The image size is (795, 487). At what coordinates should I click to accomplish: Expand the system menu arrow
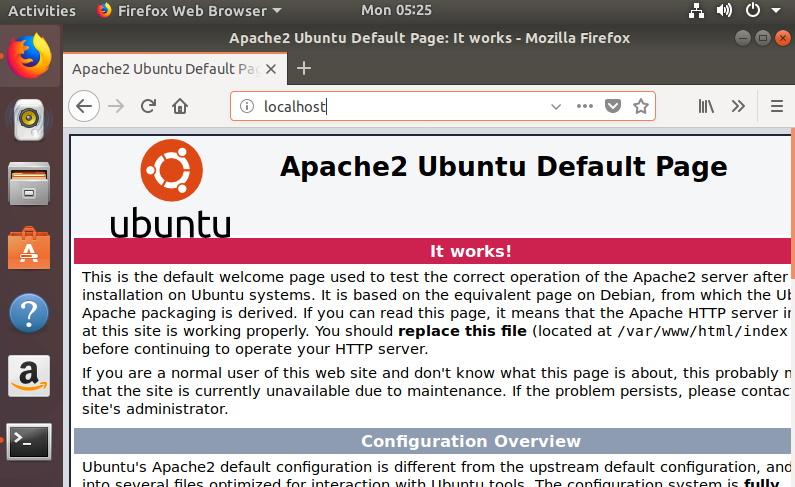(776, 11)
